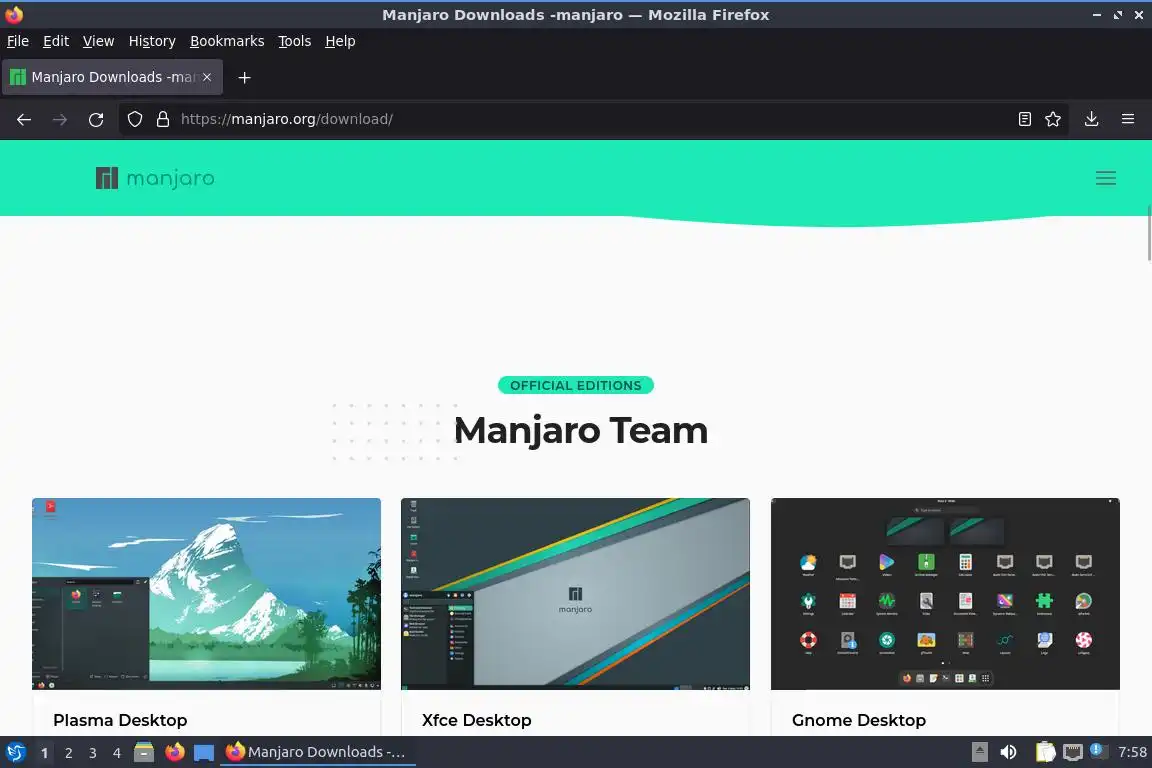Select the Manjaro Downloads taskbar window button
Screen dimensions: 1152x768
coord(317,752)
